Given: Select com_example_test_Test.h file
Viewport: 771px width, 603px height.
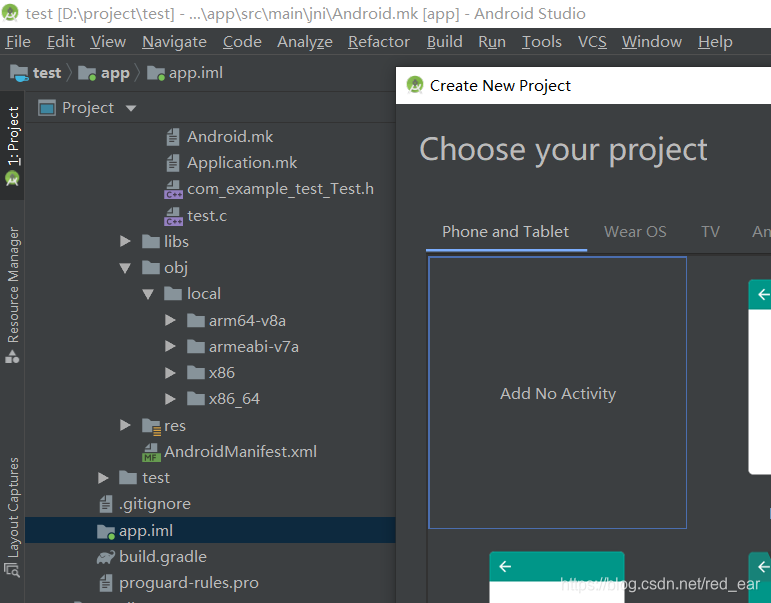Looking at the screenshot, I should (280, 189).
